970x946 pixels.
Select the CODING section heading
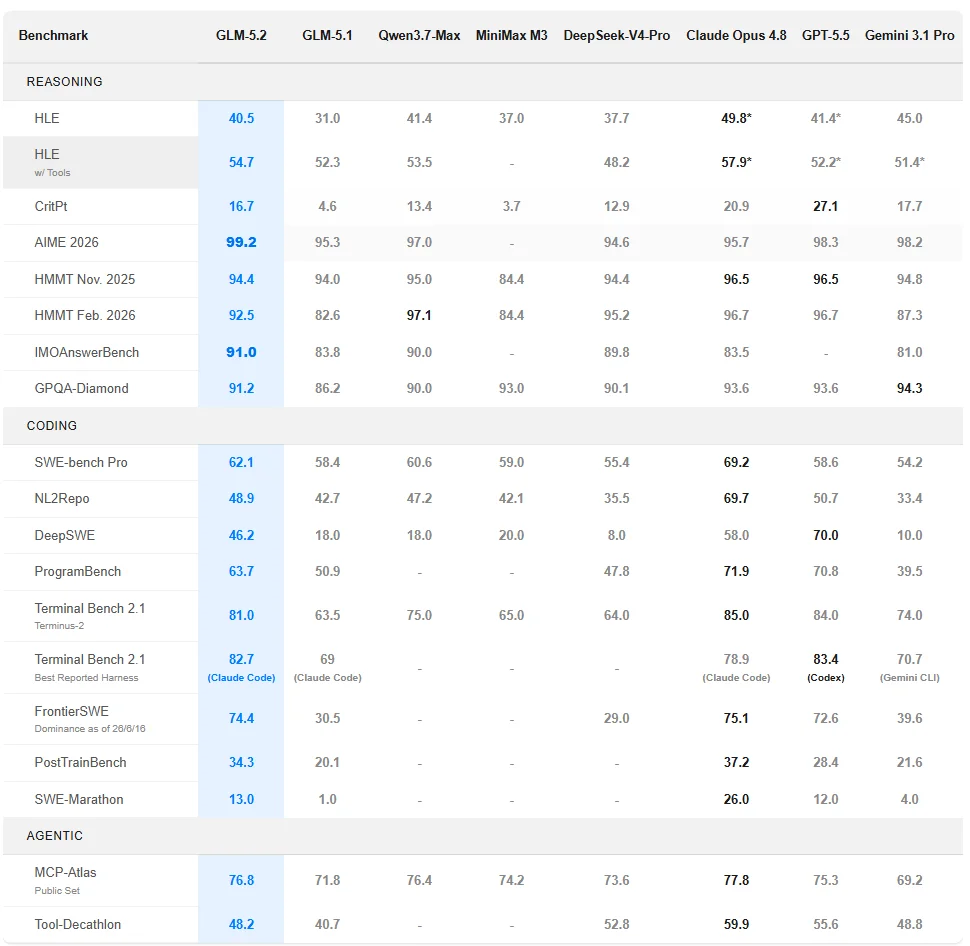click(51, 426)
